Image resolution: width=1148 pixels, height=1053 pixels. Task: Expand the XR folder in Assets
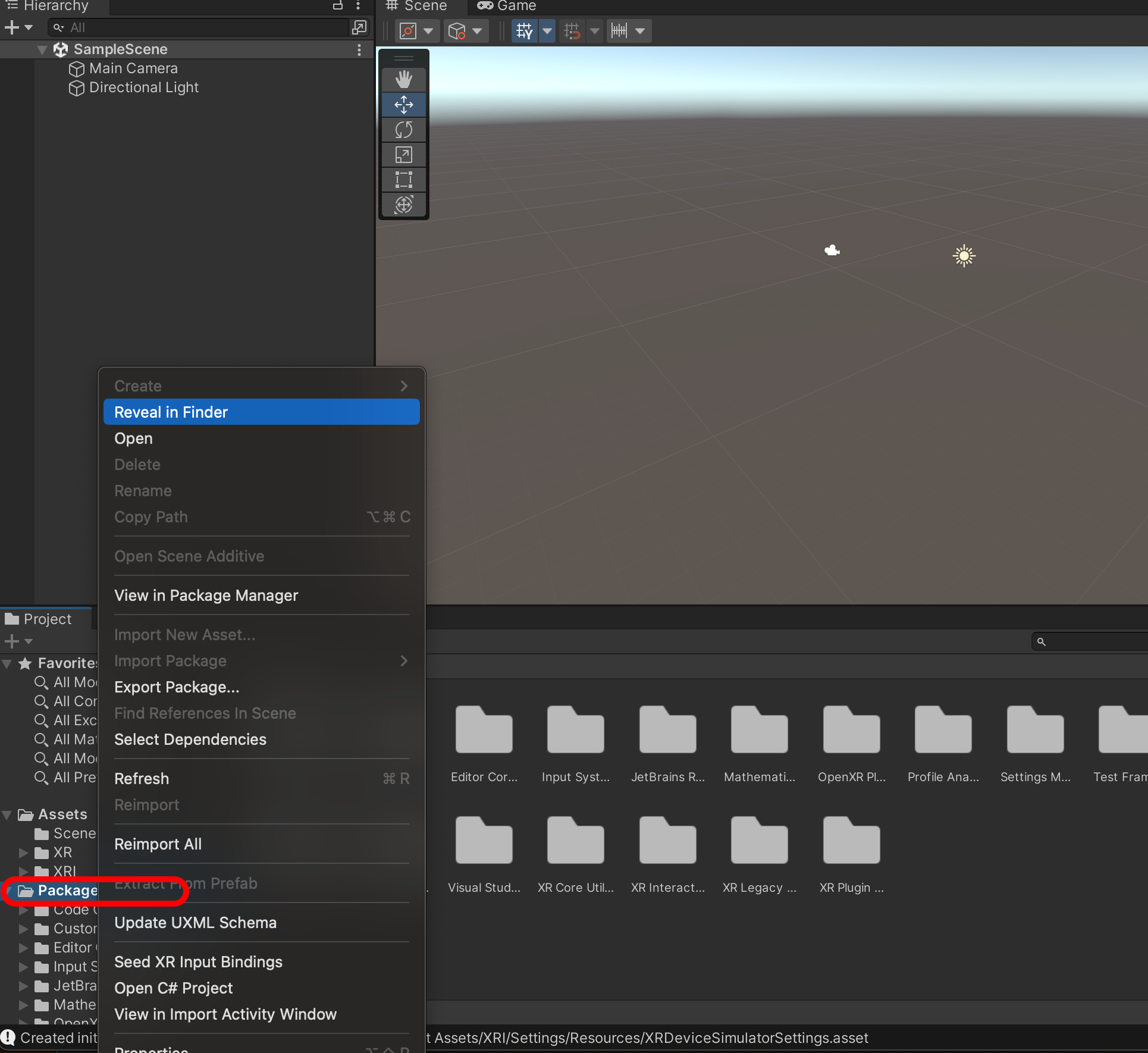click(23, 853)
